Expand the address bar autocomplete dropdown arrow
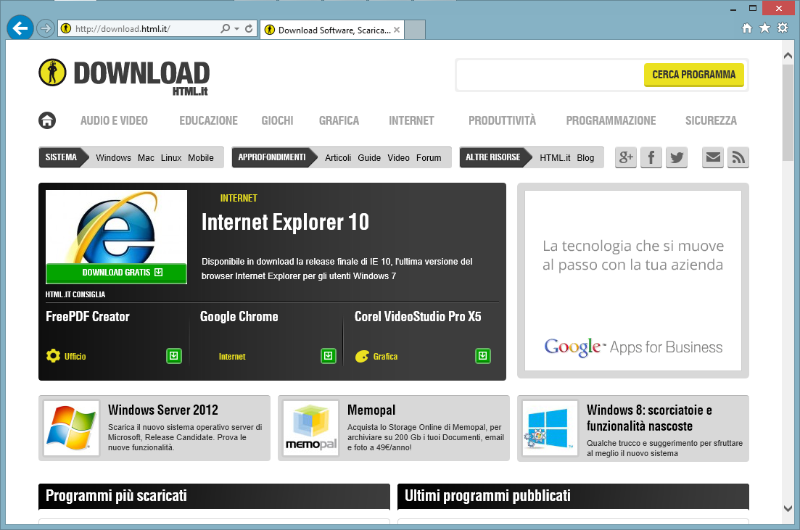 pos(237,29)
